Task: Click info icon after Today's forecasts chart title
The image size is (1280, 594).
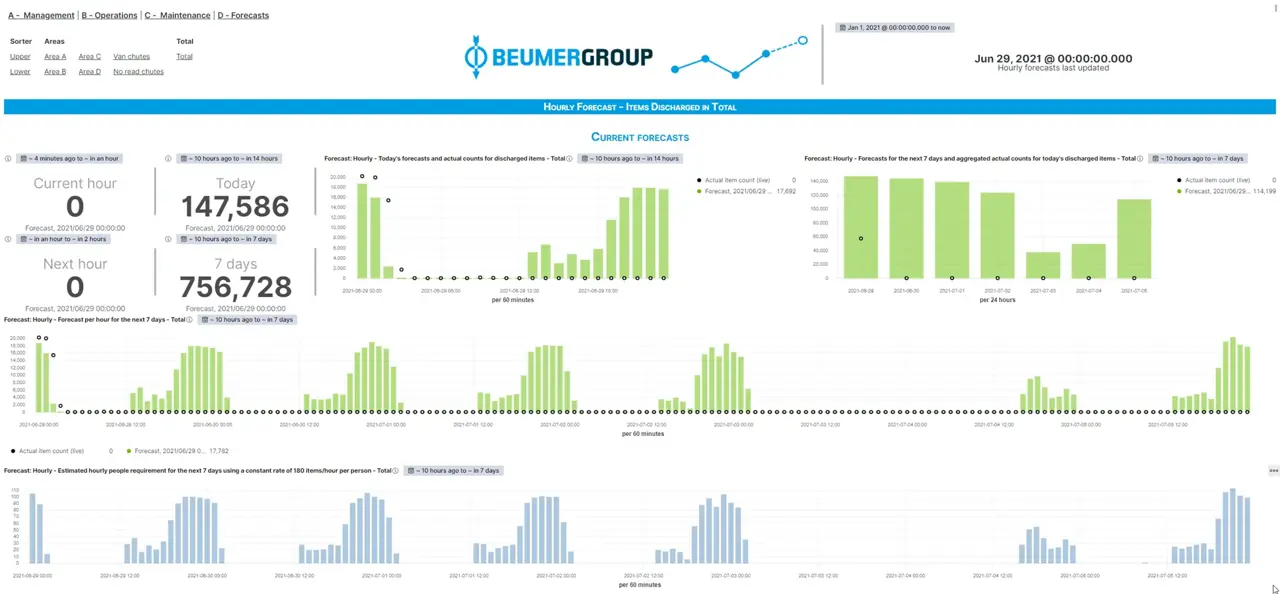Action: point(570,158)
